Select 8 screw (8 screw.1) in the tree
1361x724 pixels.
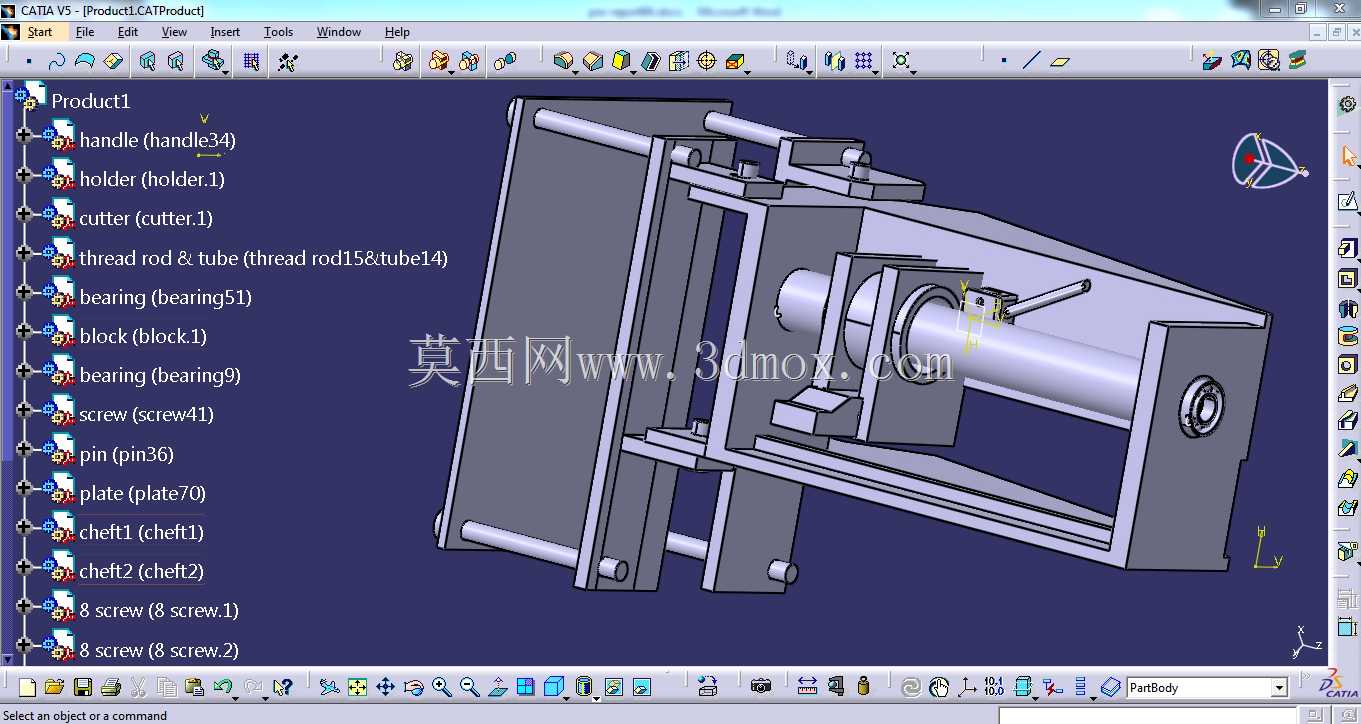click(159, 610)
